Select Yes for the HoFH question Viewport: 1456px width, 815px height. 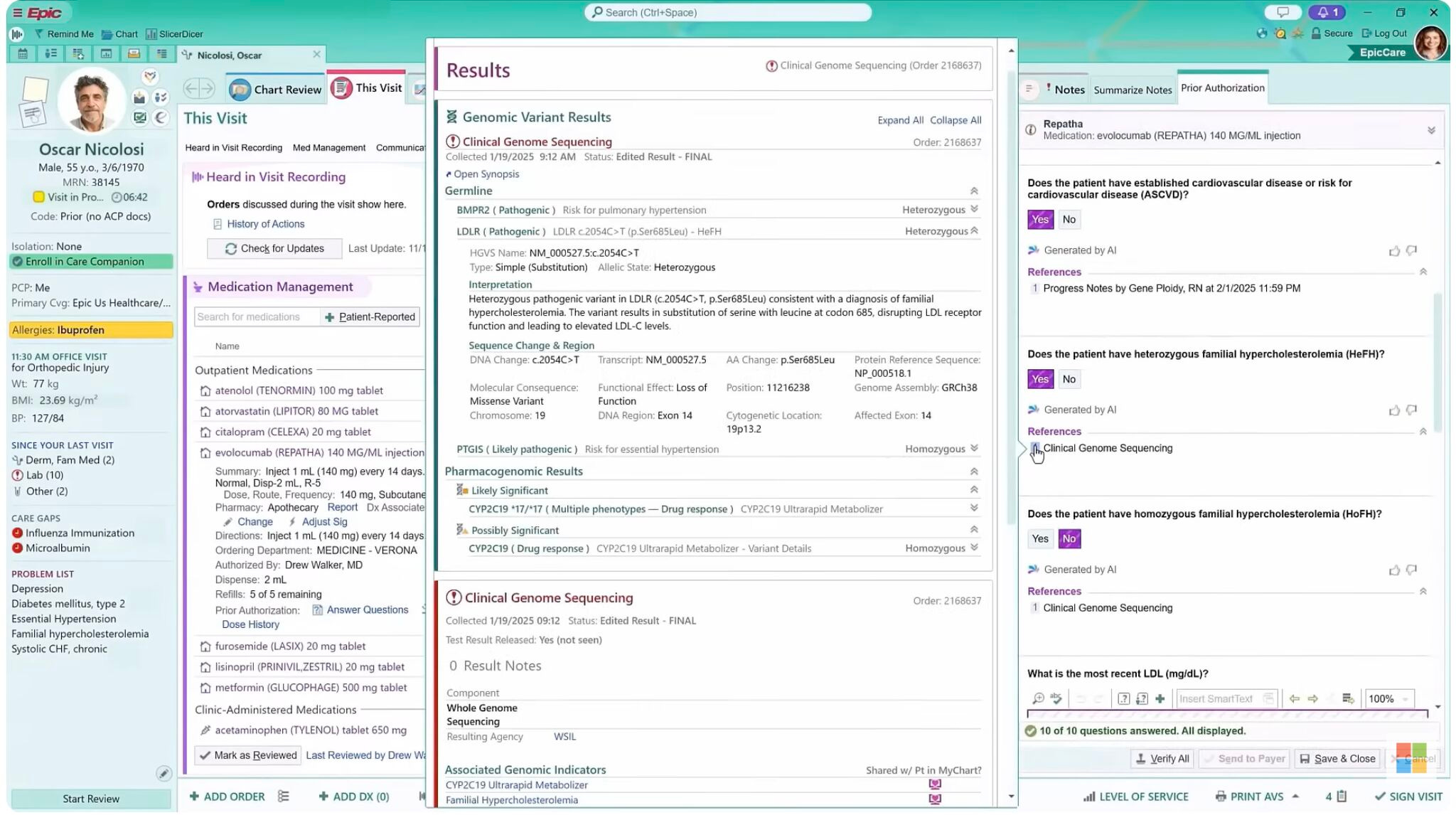1039,539
